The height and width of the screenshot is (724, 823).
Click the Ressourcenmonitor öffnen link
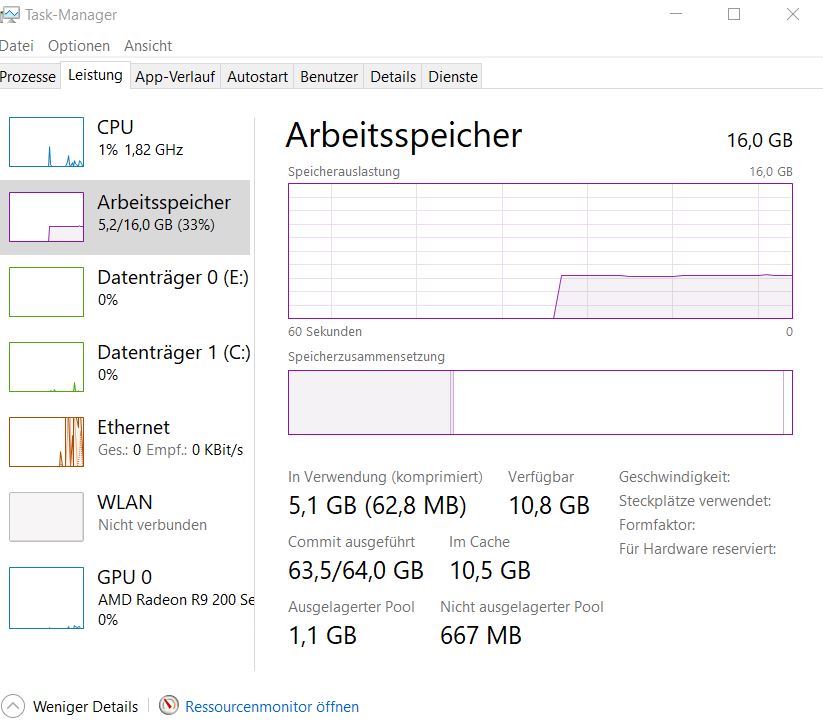(x=272, y=707)
